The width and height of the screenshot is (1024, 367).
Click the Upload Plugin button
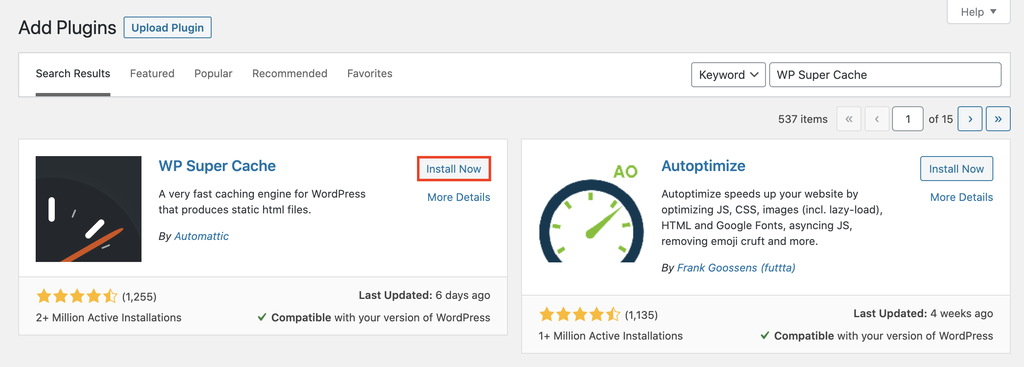168,28
